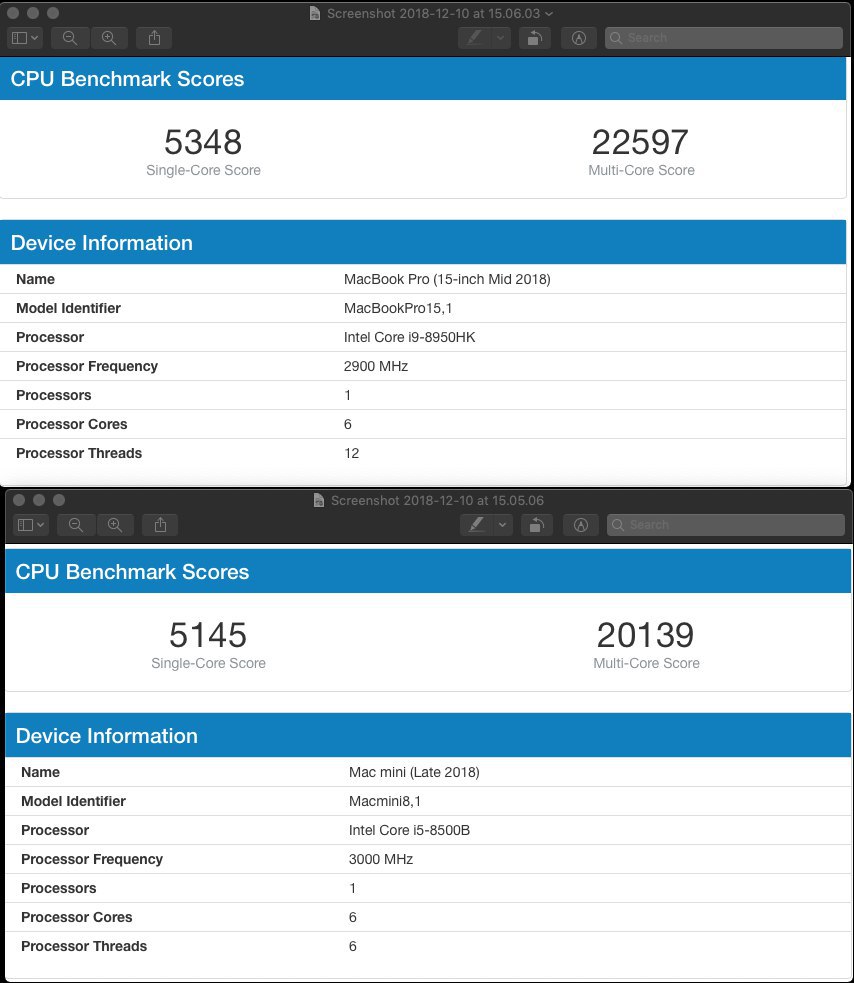Viewport: 854px width, 983px height.
Task: Click the bottom window title Screenshot 2018-12-10 at 15.05.06
Action: click(x=437, y=500)
